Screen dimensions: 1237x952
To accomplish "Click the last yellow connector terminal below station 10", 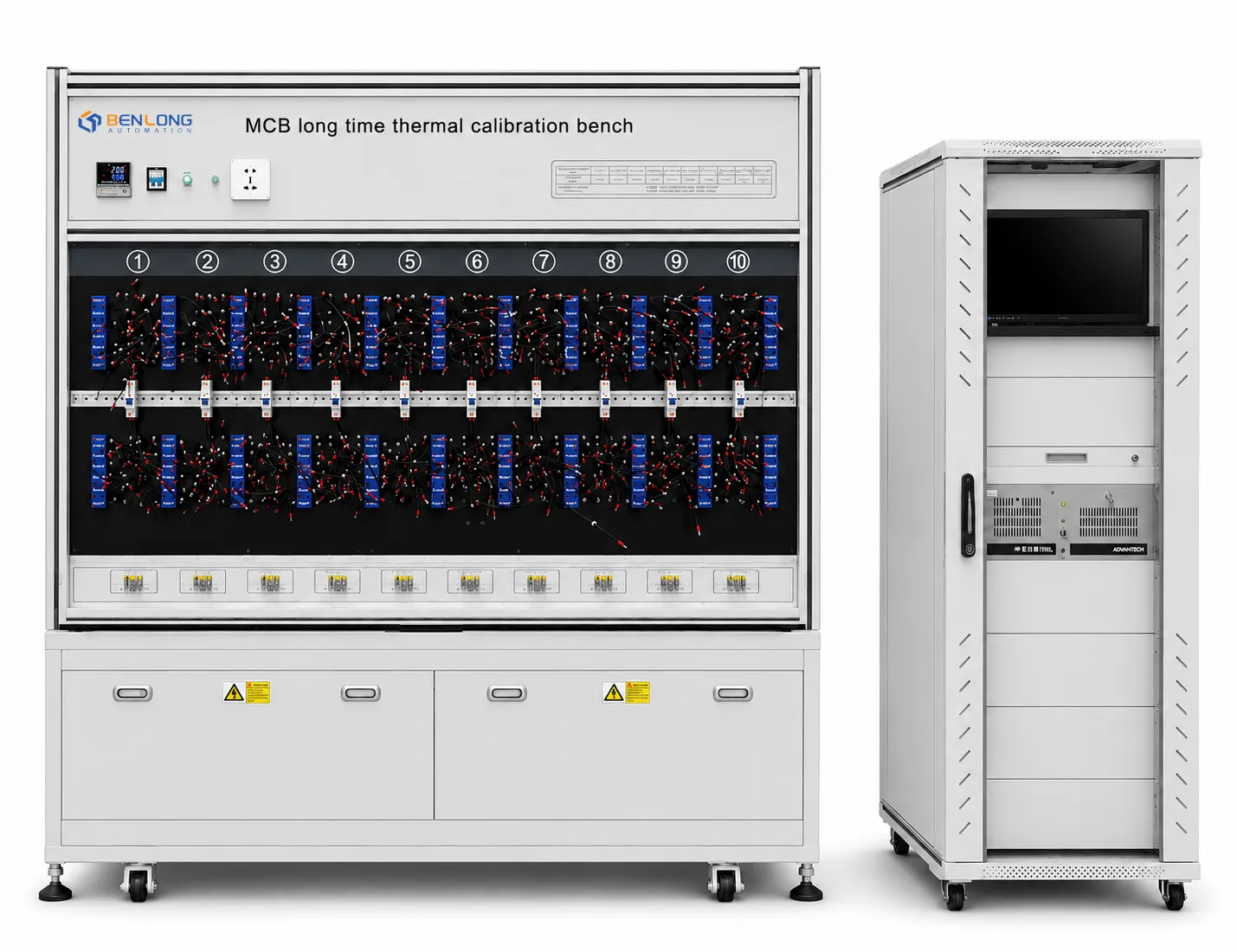I will tap(736, 582).
